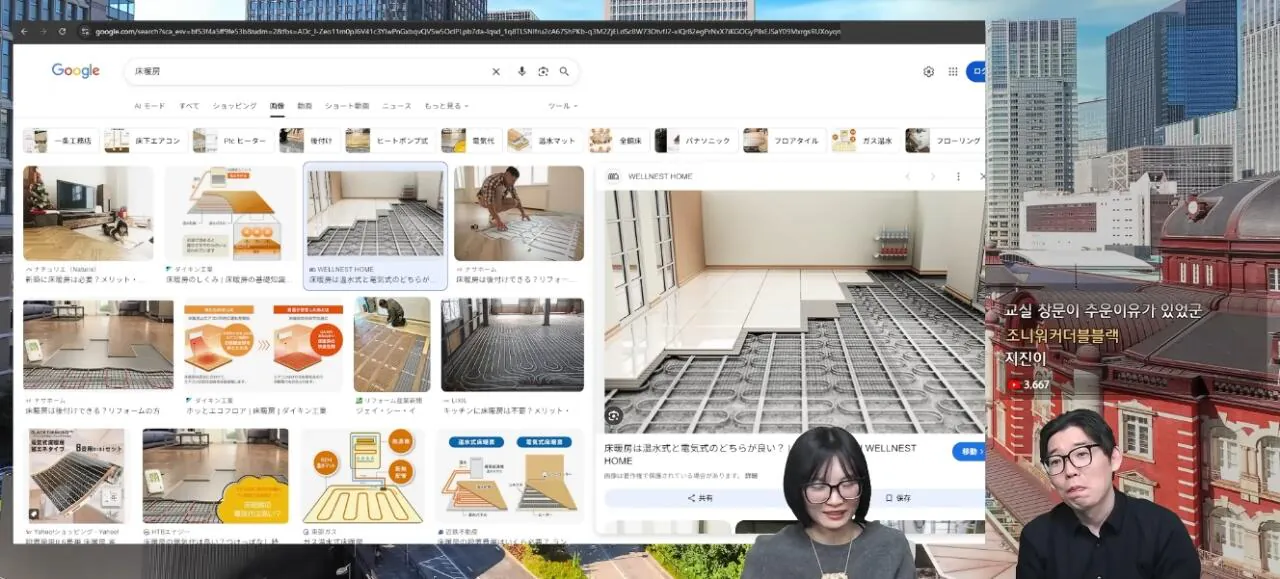Click the voice search microphone icon

pos(521,72)
